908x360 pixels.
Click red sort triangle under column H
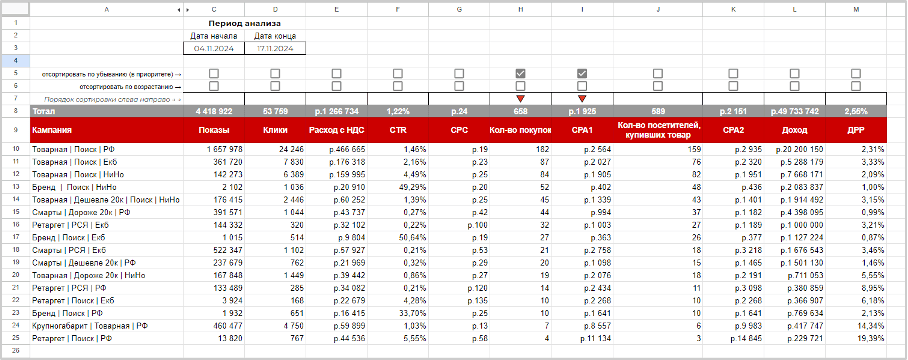click(x=521, y=98)
